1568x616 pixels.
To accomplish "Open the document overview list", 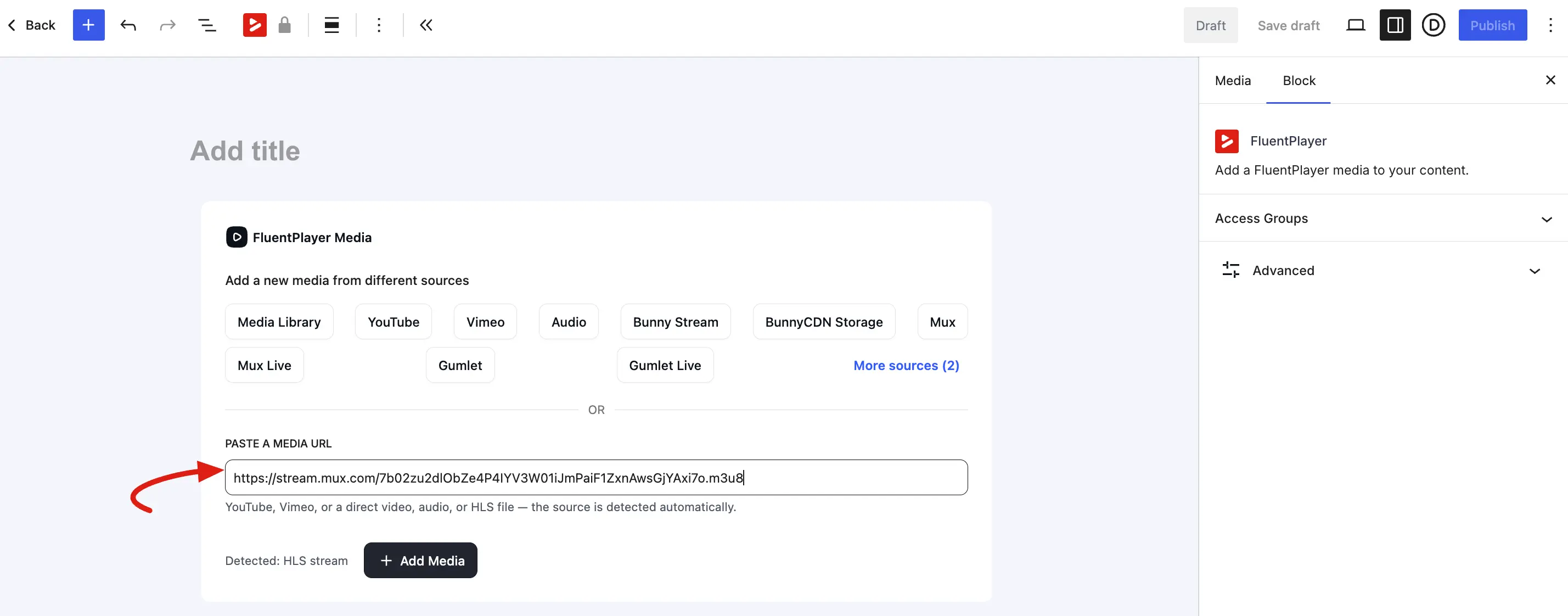I will click(x=207, y=25).
